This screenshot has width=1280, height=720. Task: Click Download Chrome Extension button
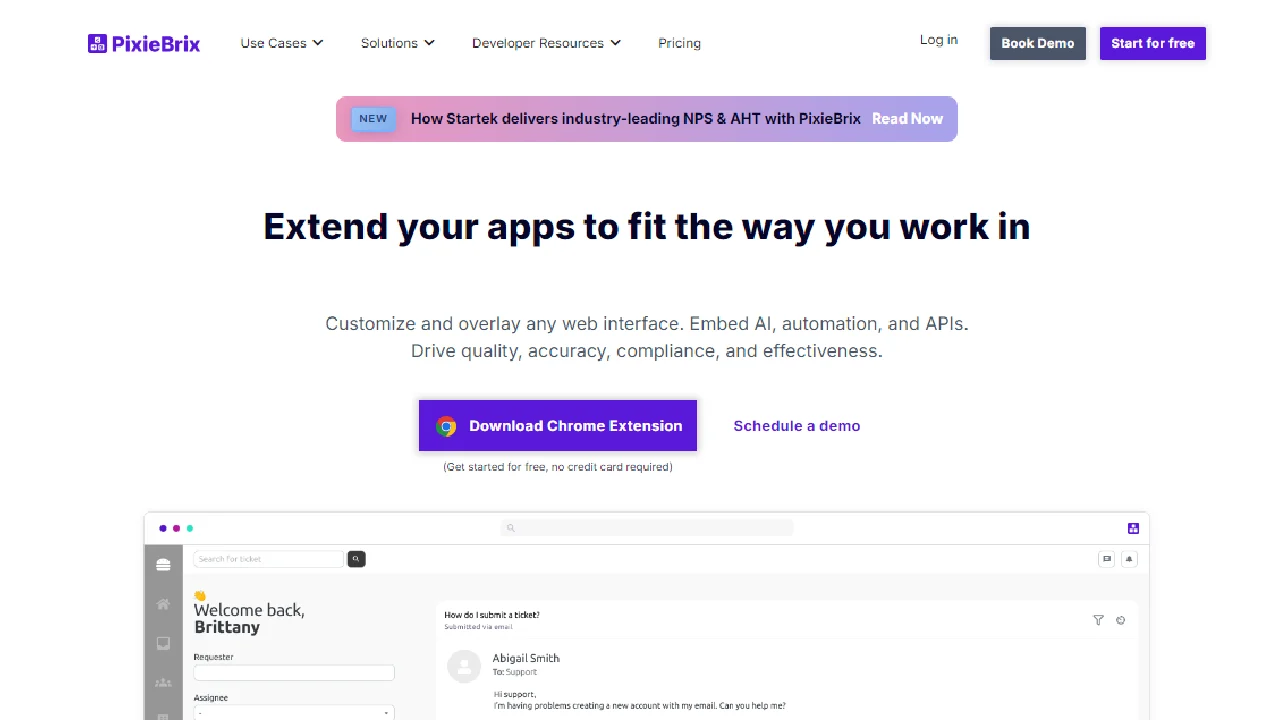pyautogui.click(x=558, y=426)
